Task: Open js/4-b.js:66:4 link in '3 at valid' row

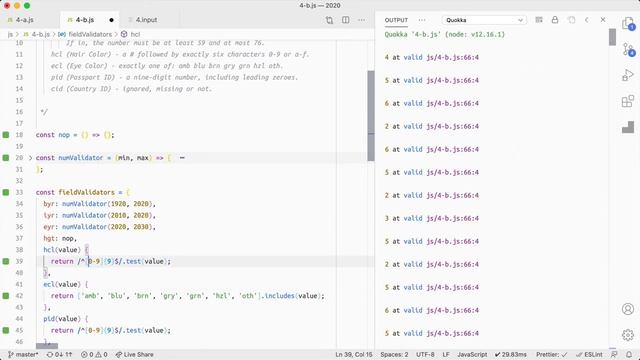Action: (453, 218)
